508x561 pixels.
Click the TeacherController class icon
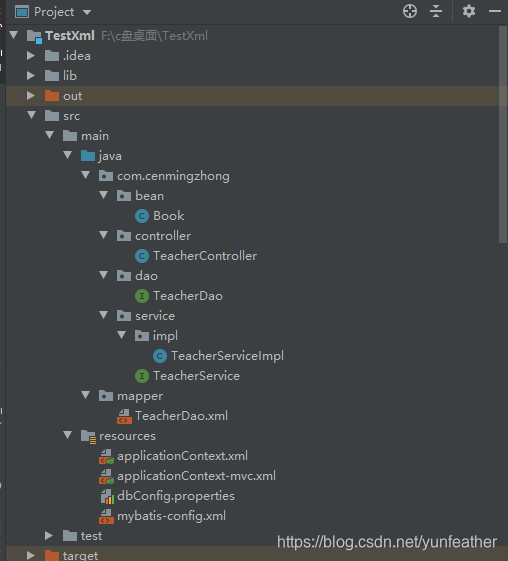pos(142,256)
